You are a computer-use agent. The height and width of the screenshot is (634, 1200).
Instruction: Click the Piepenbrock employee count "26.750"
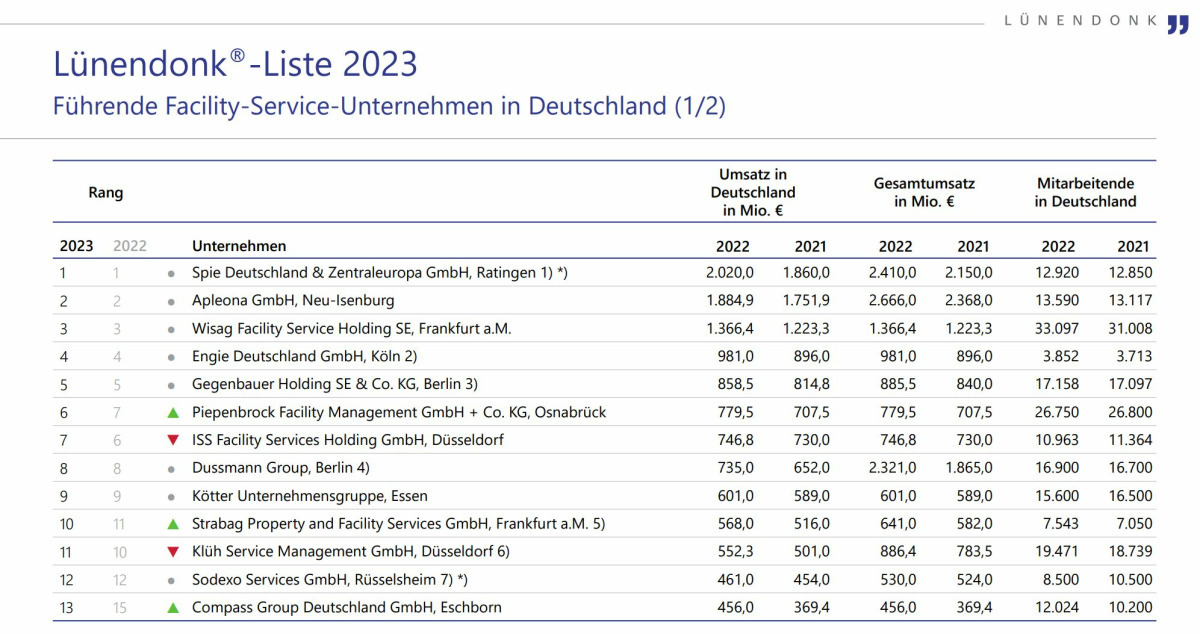click(x=1056, y=412)
